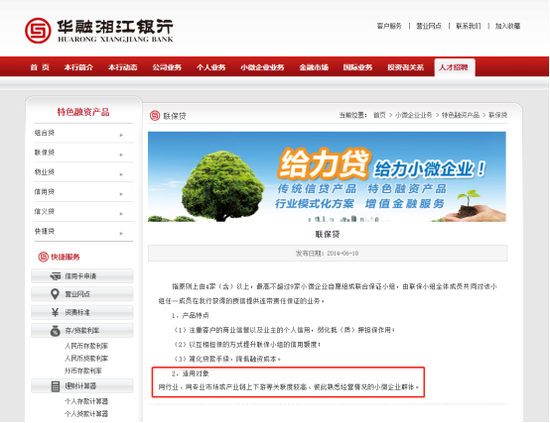
Task: Click 联保贷 at the breadcrumb end
Action: click(x=498, y=115)
